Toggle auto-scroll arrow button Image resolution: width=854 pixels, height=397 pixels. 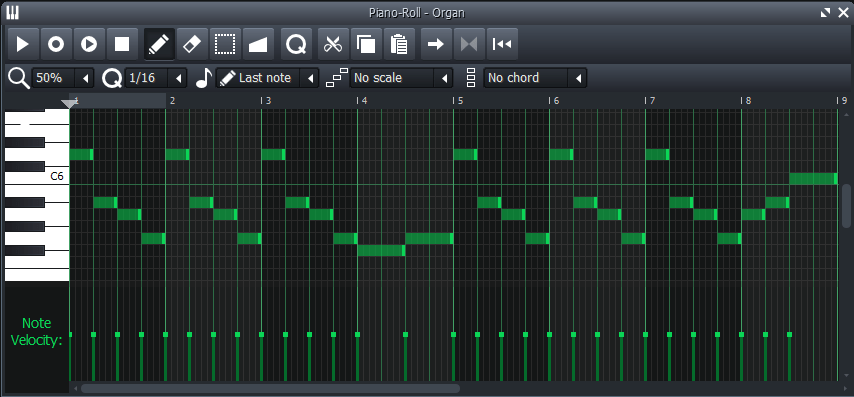436,44
